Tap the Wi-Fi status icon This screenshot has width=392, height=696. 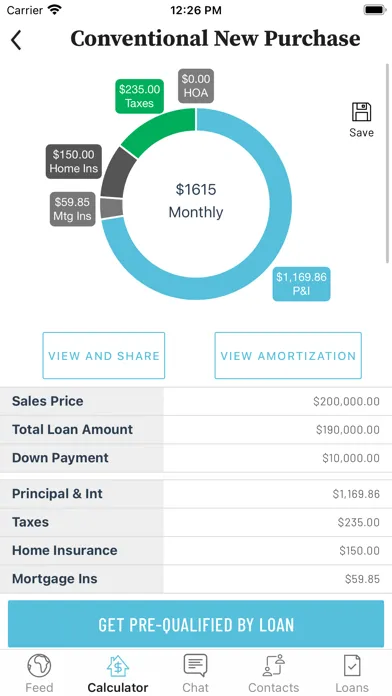[55, 10]
